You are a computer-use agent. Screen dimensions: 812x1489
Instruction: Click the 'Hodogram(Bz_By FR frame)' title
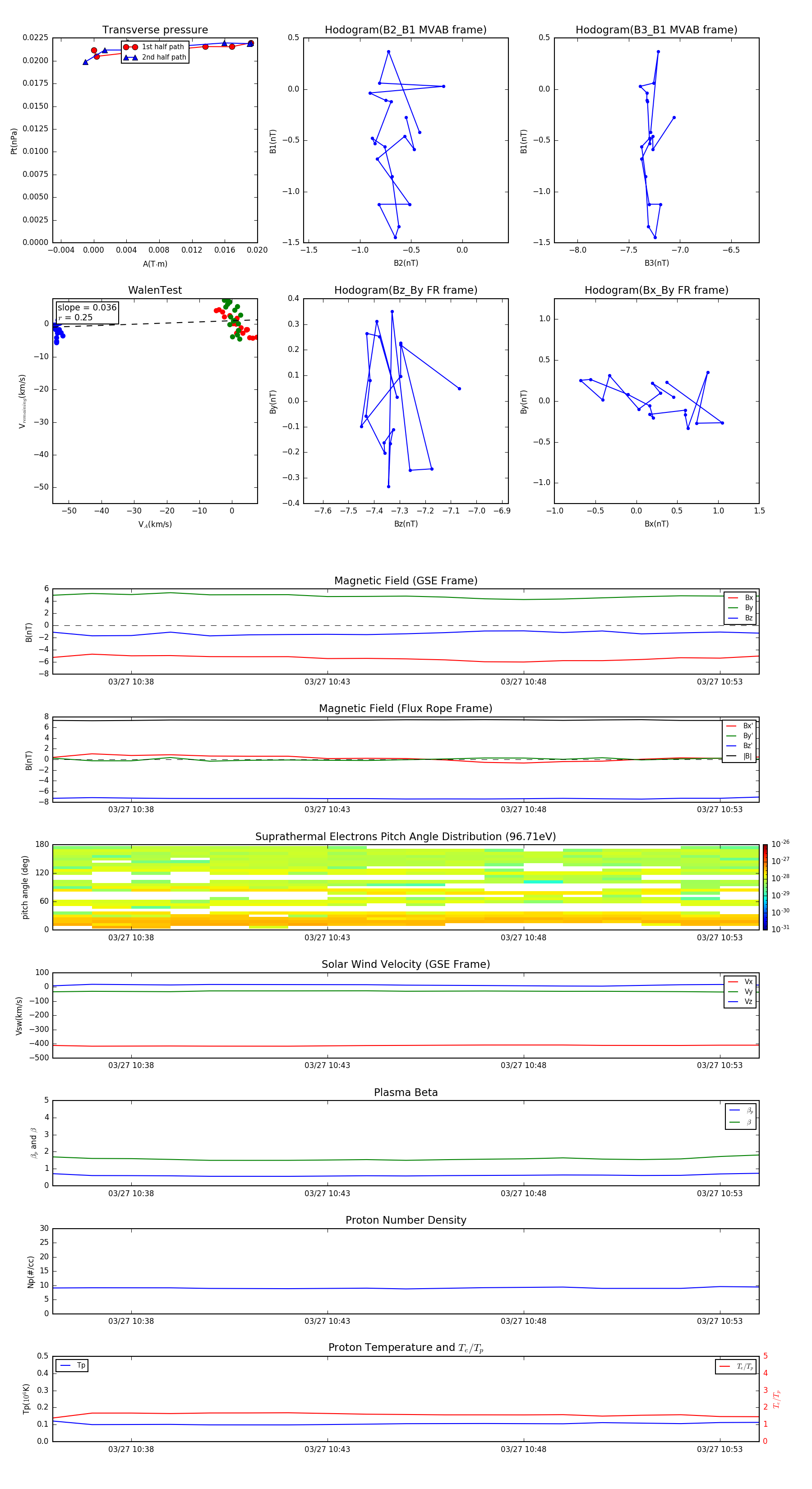[x=406, y=290]
